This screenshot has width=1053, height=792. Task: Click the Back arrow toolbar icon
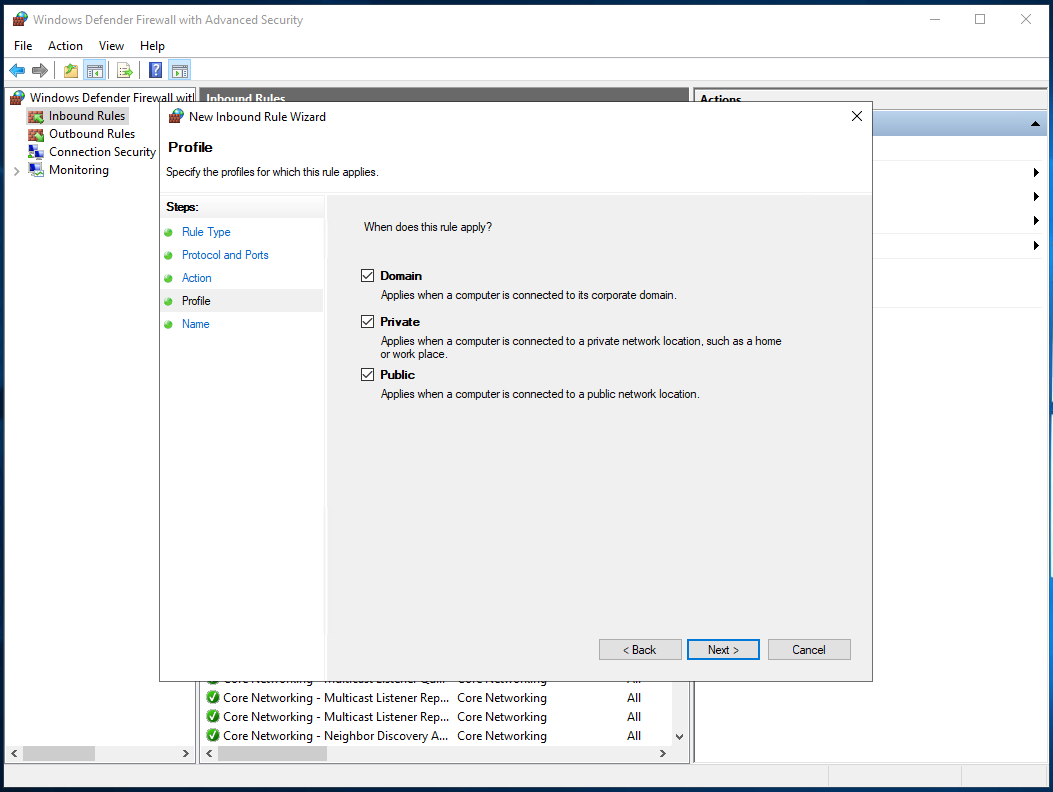[17, 70]
